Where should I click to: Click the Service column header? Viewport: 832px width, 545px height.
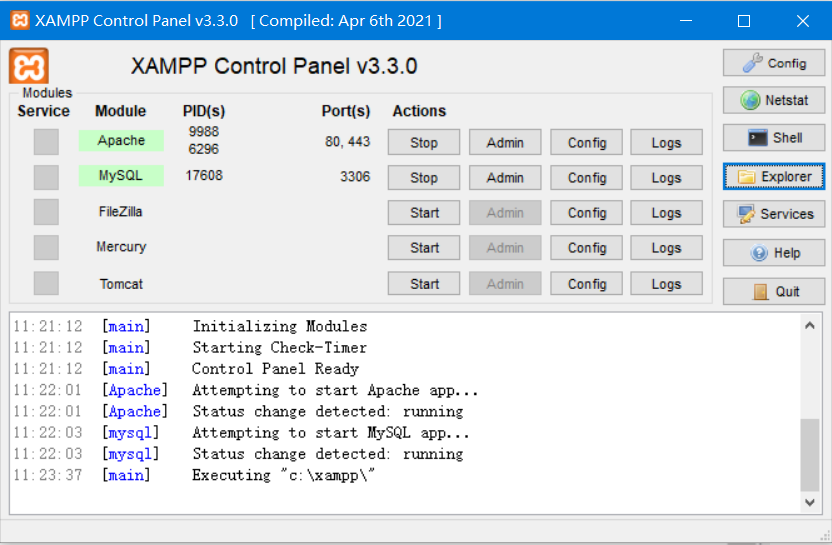point(44,111)
